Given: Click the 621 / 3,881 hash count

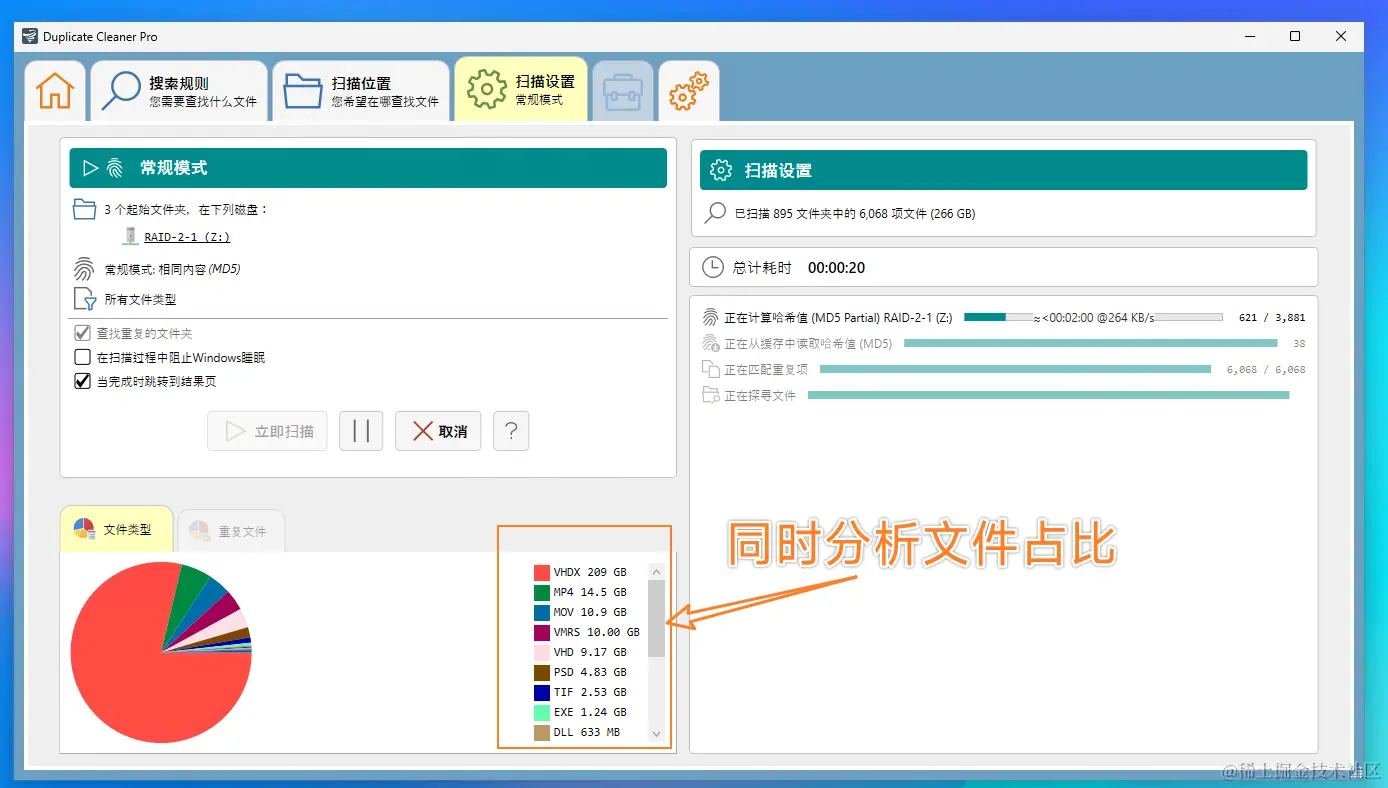Looking at the screenshot, I should 1272,318.
